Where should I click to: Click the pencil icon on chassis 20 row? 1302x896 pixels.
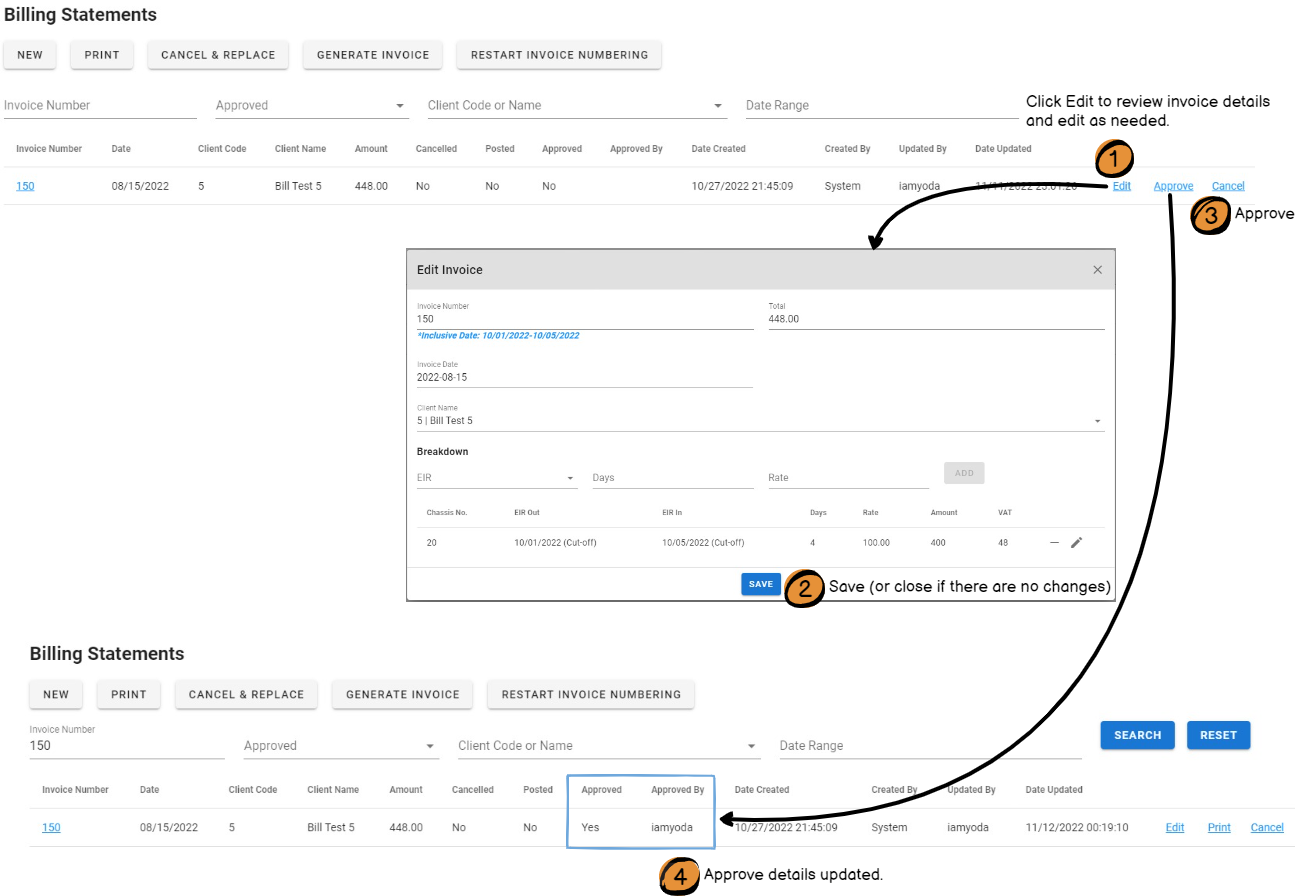(x=1076, y=543)
